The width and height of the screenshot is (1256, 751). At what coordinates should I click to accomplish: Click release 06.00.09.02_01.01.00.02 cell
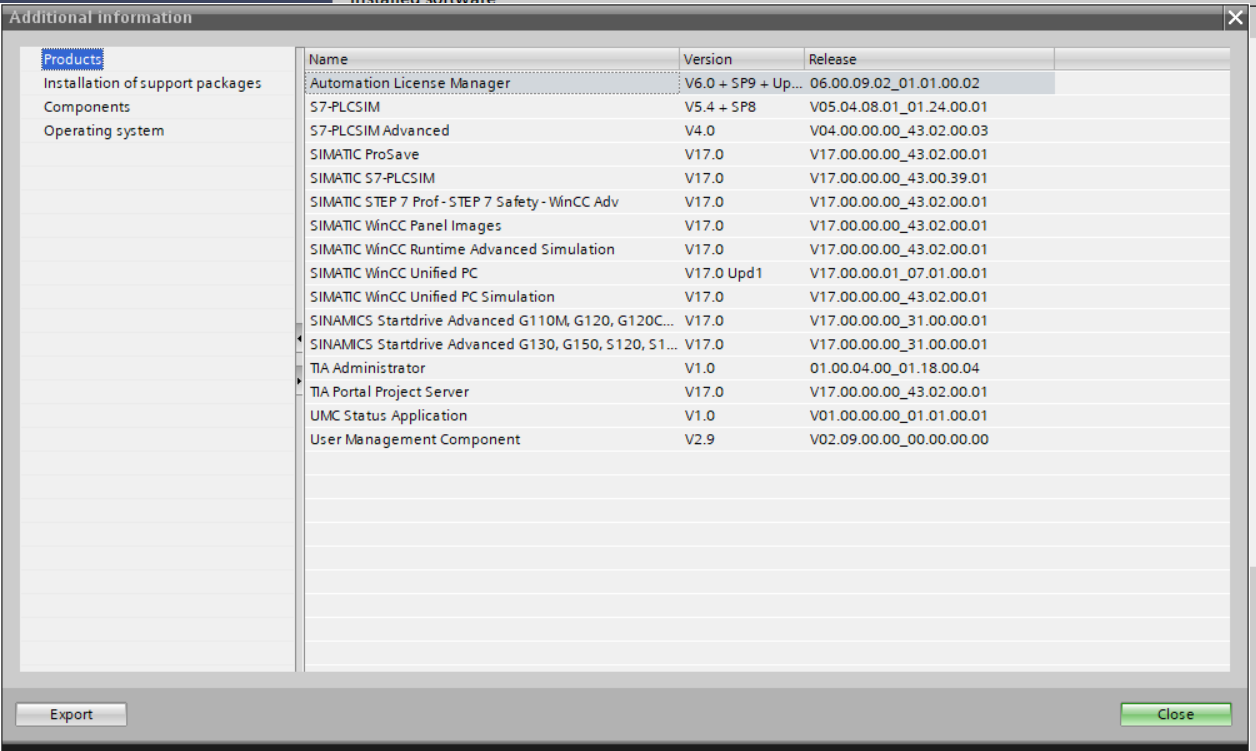pos(930,83)
